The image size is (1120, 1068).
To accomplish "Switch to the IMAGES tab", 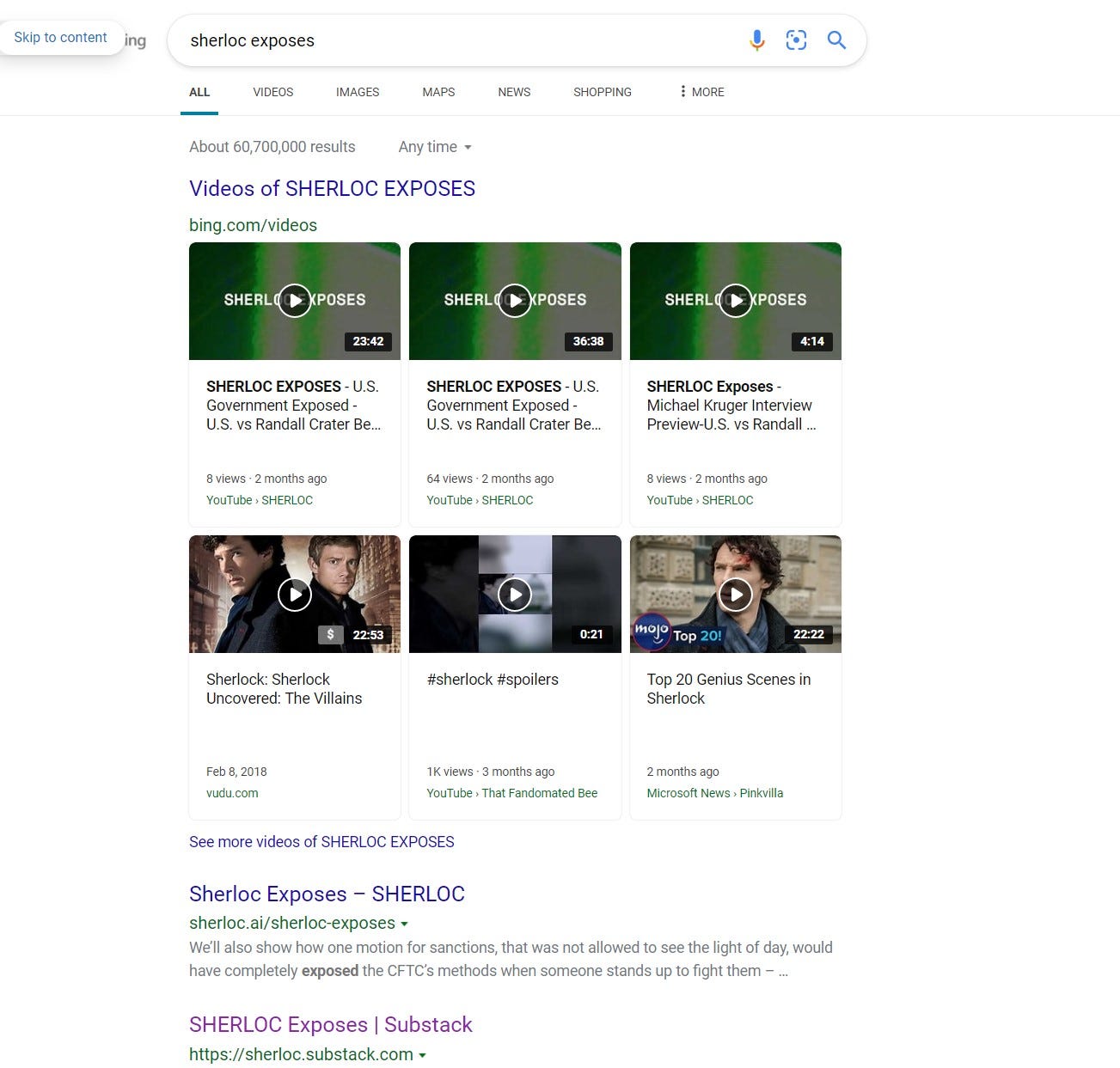I will (358, 92).
